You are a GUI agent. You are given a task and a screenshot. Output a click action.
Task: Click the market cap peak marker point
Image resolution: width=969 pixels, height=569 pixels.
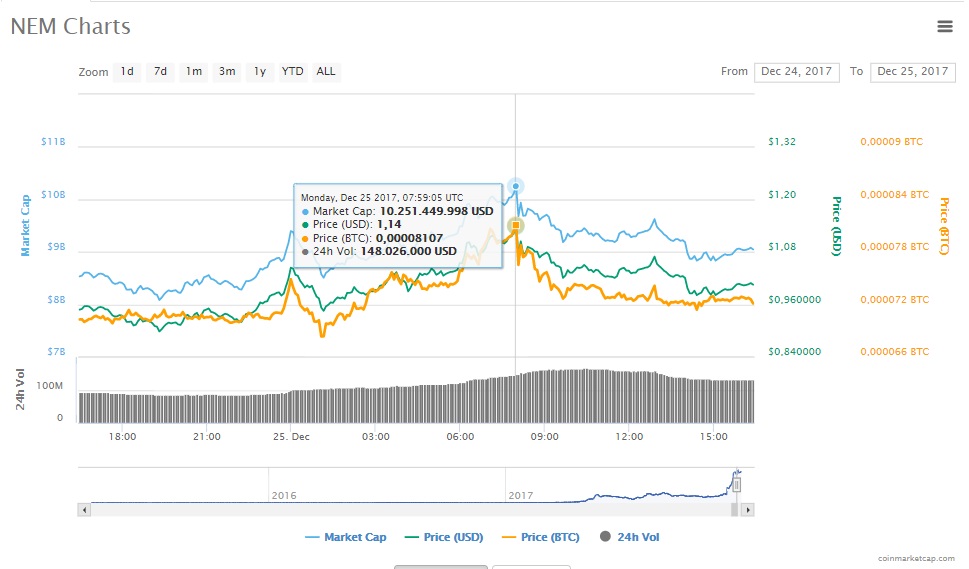pos(515,186)
